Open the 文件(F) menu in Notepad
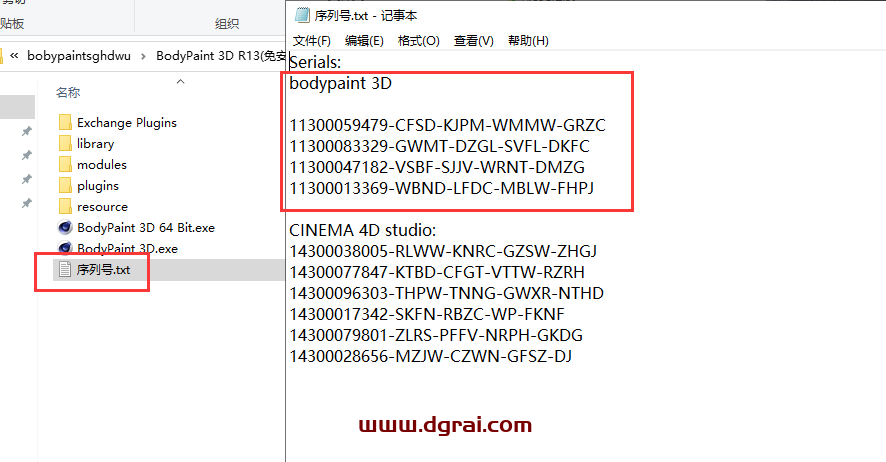This screenshot has height=462, width=886. click(311, 41)
